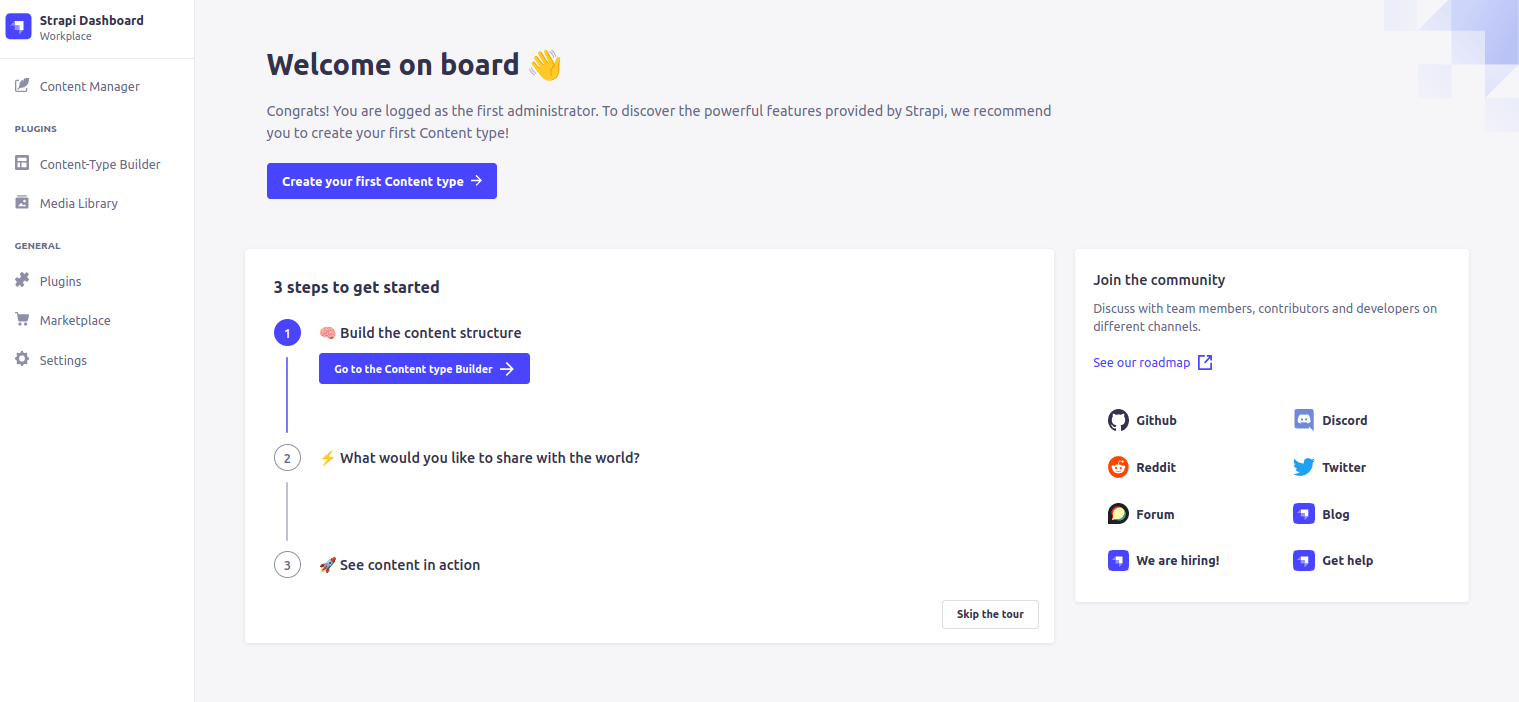Open the Get help link
This screenshot has height=702, width=1519.
[x=1333, y=561]
